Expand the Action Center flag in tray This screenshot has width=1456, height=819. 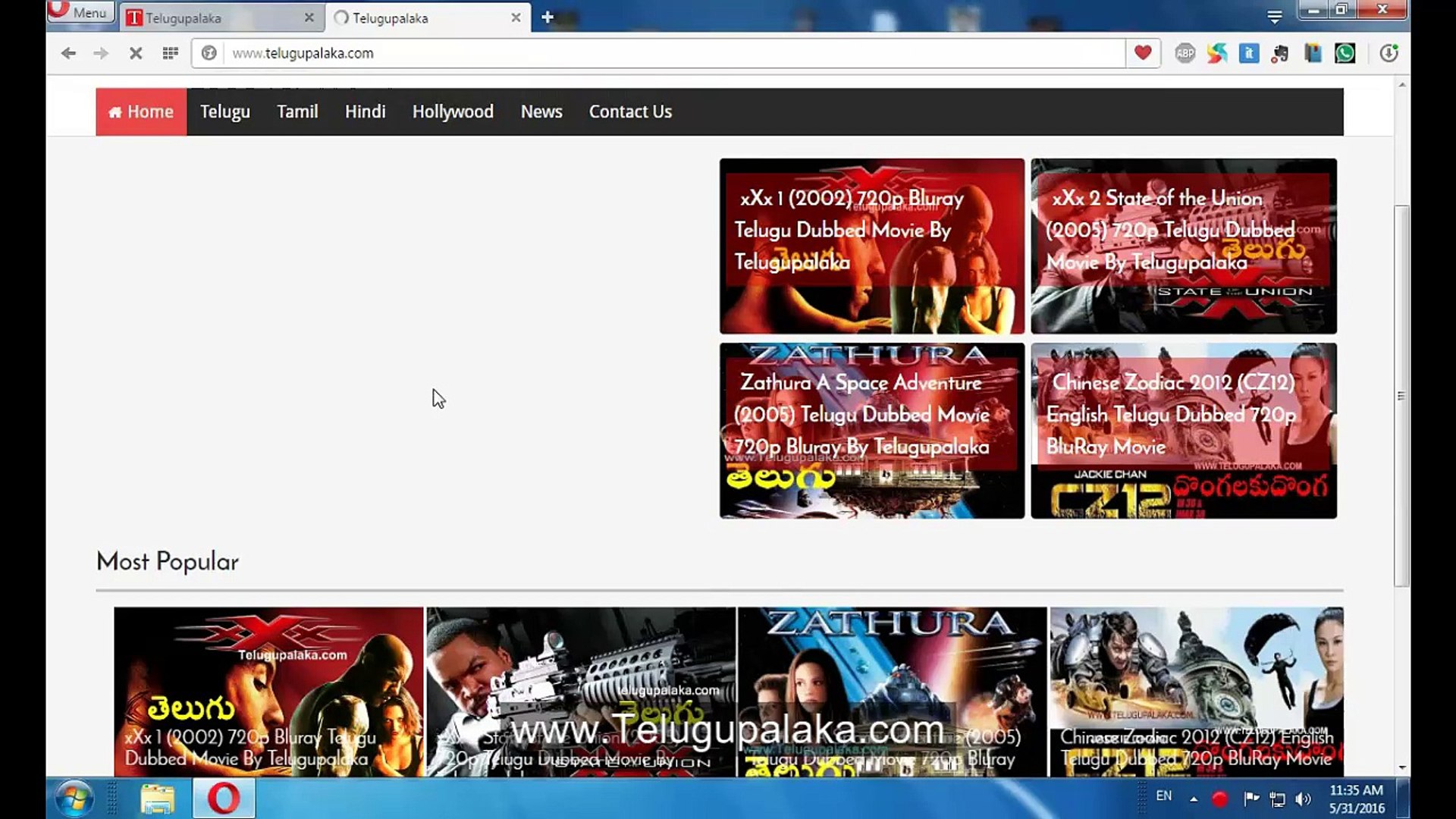(x=1251, y=799)
